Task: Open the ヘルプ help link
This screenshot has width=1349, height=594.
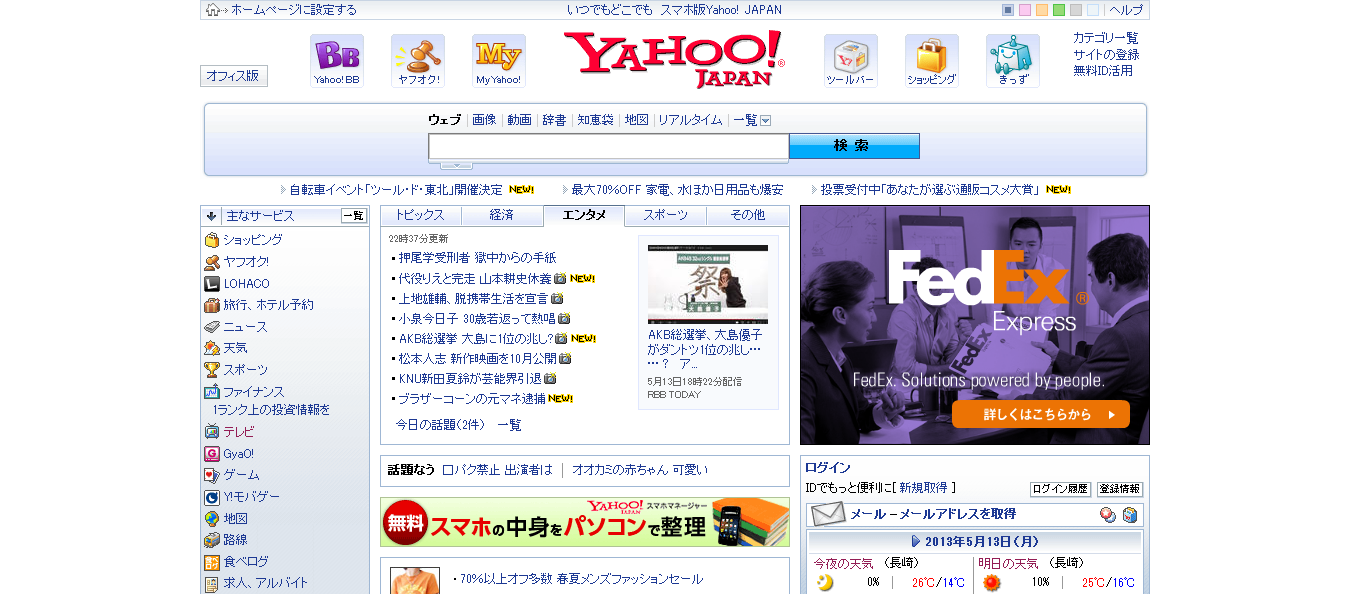Action: coord(1126,10)
